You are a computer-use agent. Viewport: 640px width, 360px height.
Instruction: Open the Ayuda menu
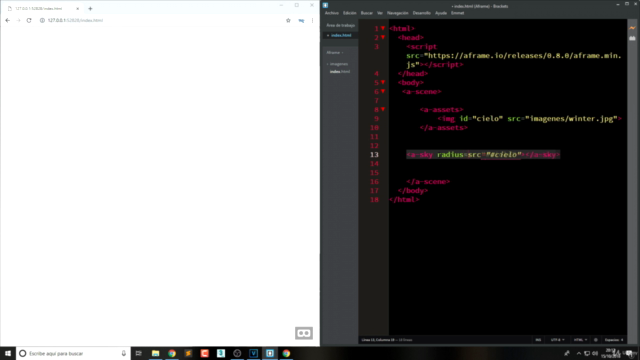[x=441, y=13]
